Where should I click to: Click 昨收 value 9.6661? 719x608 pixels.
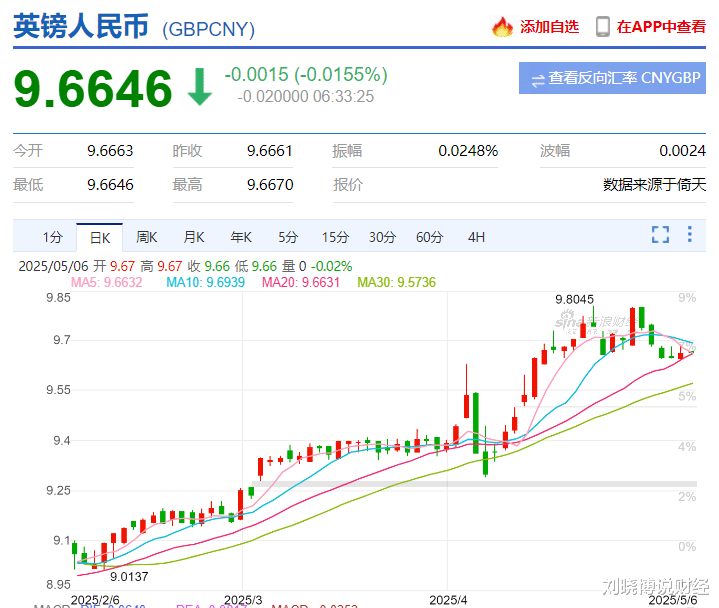coord(270,151)
